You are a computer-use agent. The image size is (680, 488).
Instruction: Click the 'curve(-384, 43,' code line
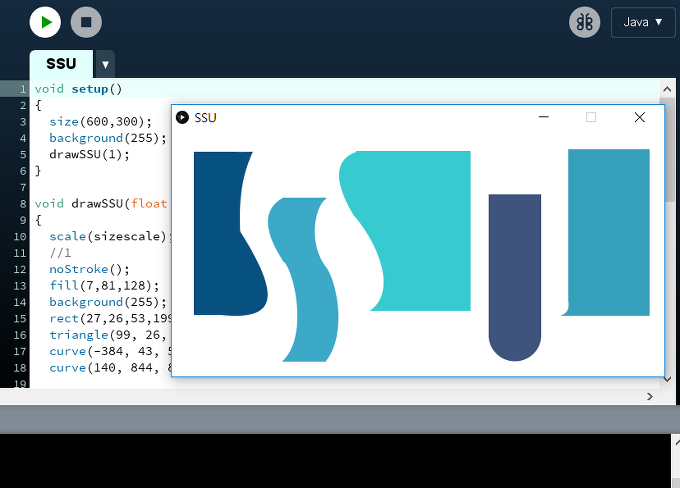coord(105,351)
